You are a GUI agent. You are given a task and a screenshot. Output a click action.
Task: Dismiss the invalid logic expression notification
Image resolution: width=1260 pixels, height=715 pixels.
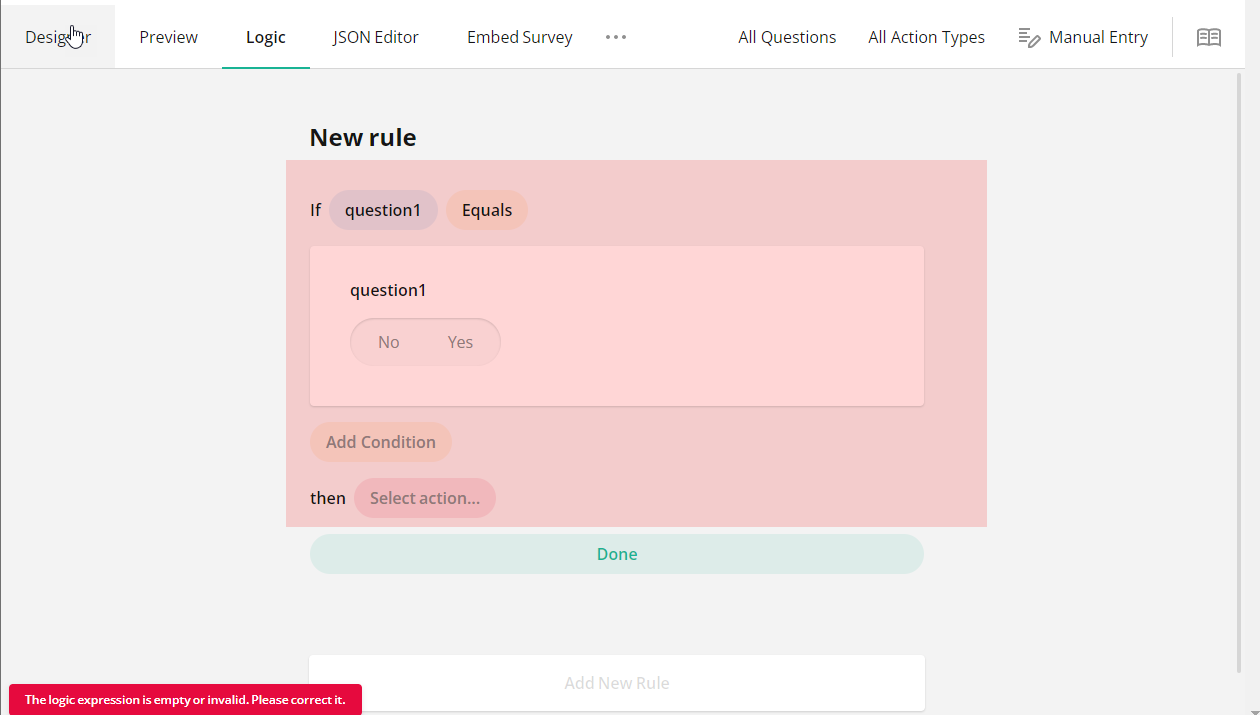point(185,699)
